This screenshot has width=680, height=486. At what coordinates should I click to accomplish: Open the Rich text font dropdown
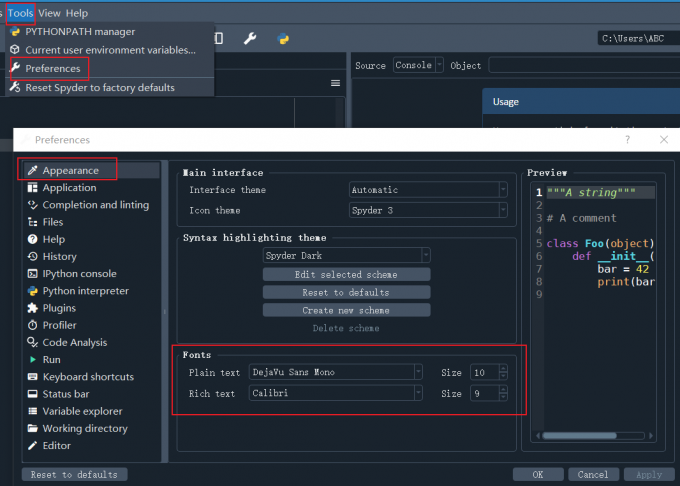click(x=335, y=393)
